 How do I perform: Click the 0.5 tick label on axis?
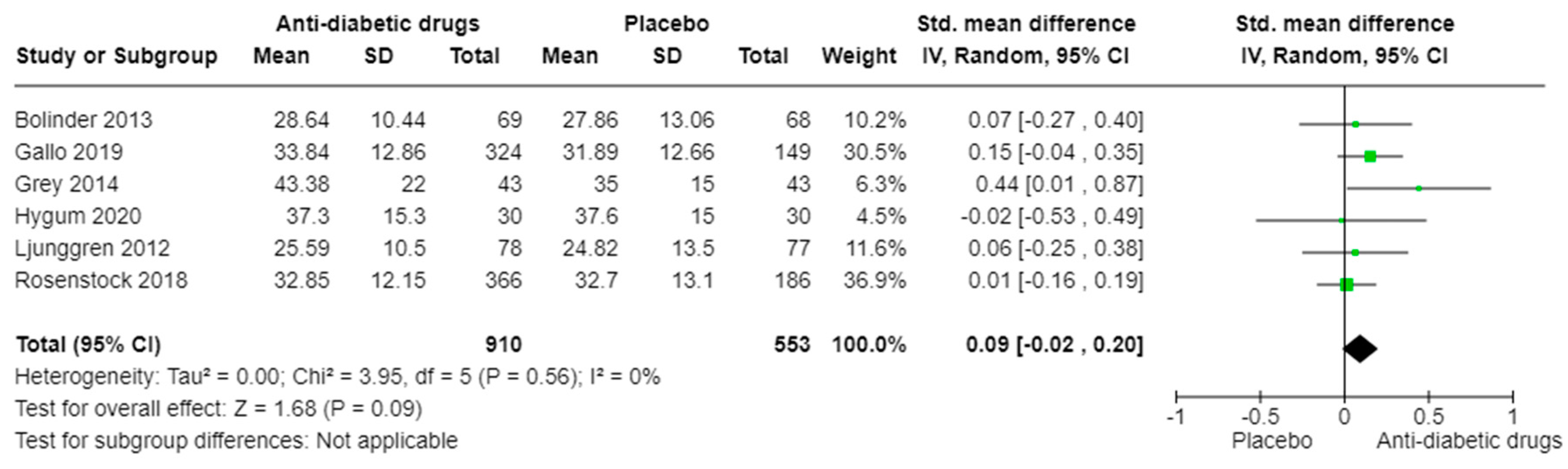click(1428, 417)
